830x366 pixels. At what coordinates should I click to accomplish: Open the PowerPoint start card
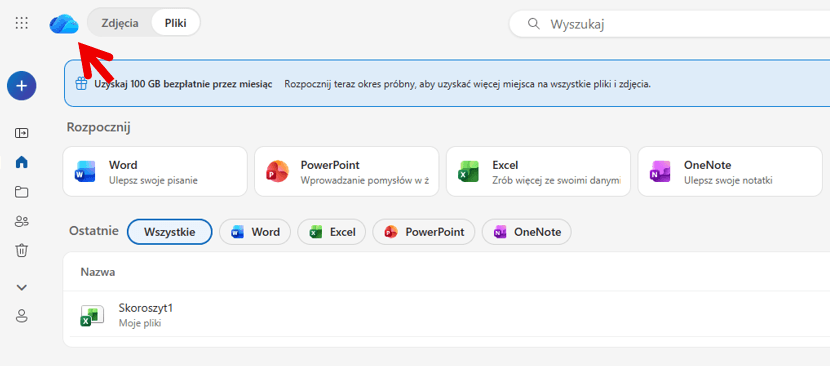point(347,172)
